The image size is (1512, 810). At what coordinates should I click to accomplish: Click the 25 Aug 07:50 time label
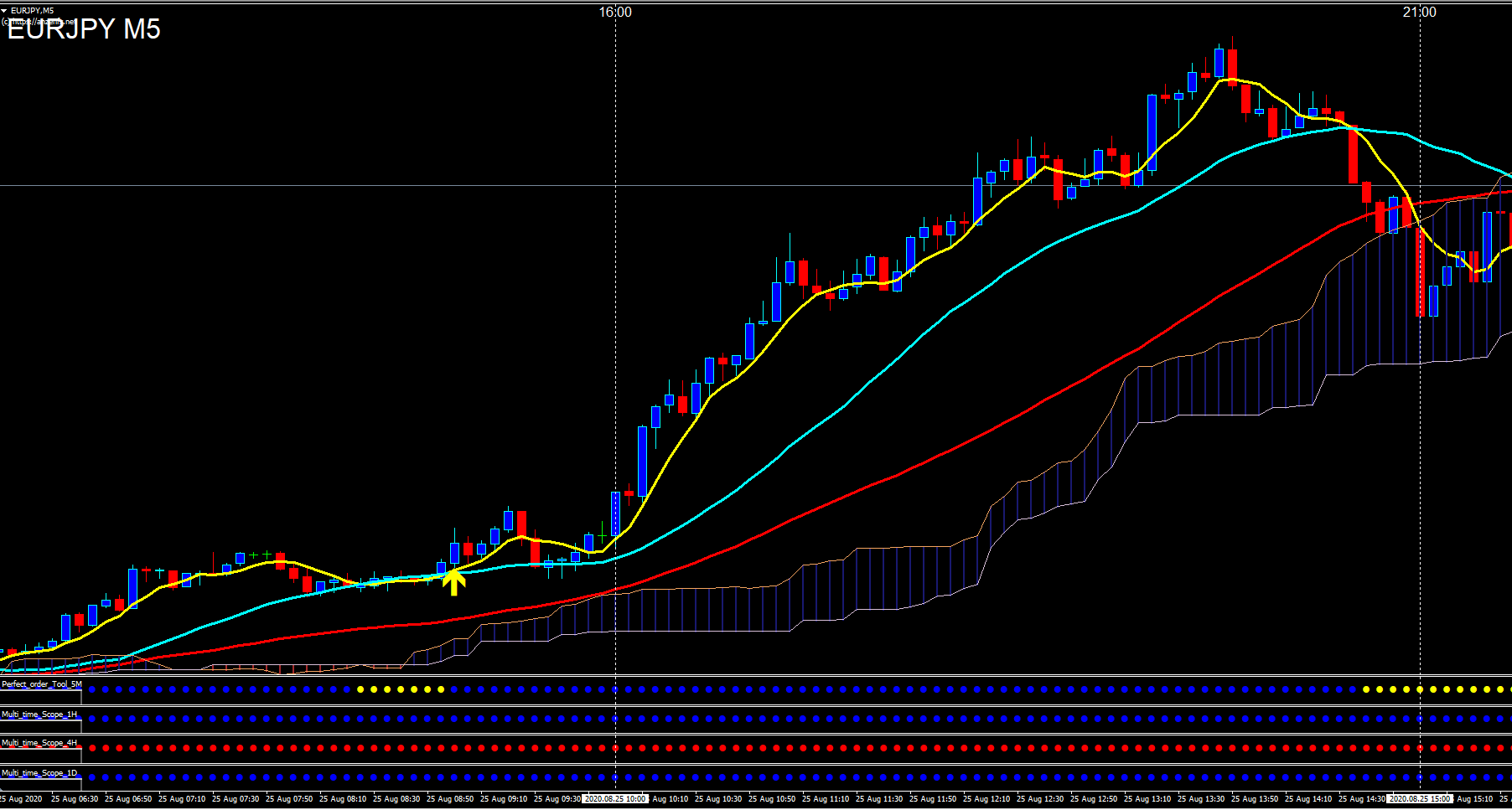(289, 799)
